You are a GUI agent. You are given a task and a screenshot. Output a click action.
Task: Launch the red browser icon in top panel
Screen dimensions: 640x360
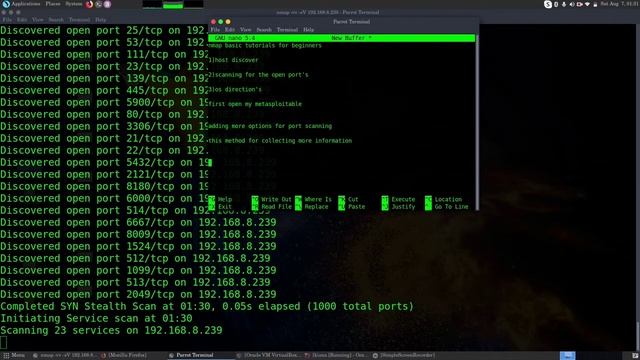coord(89,4)
